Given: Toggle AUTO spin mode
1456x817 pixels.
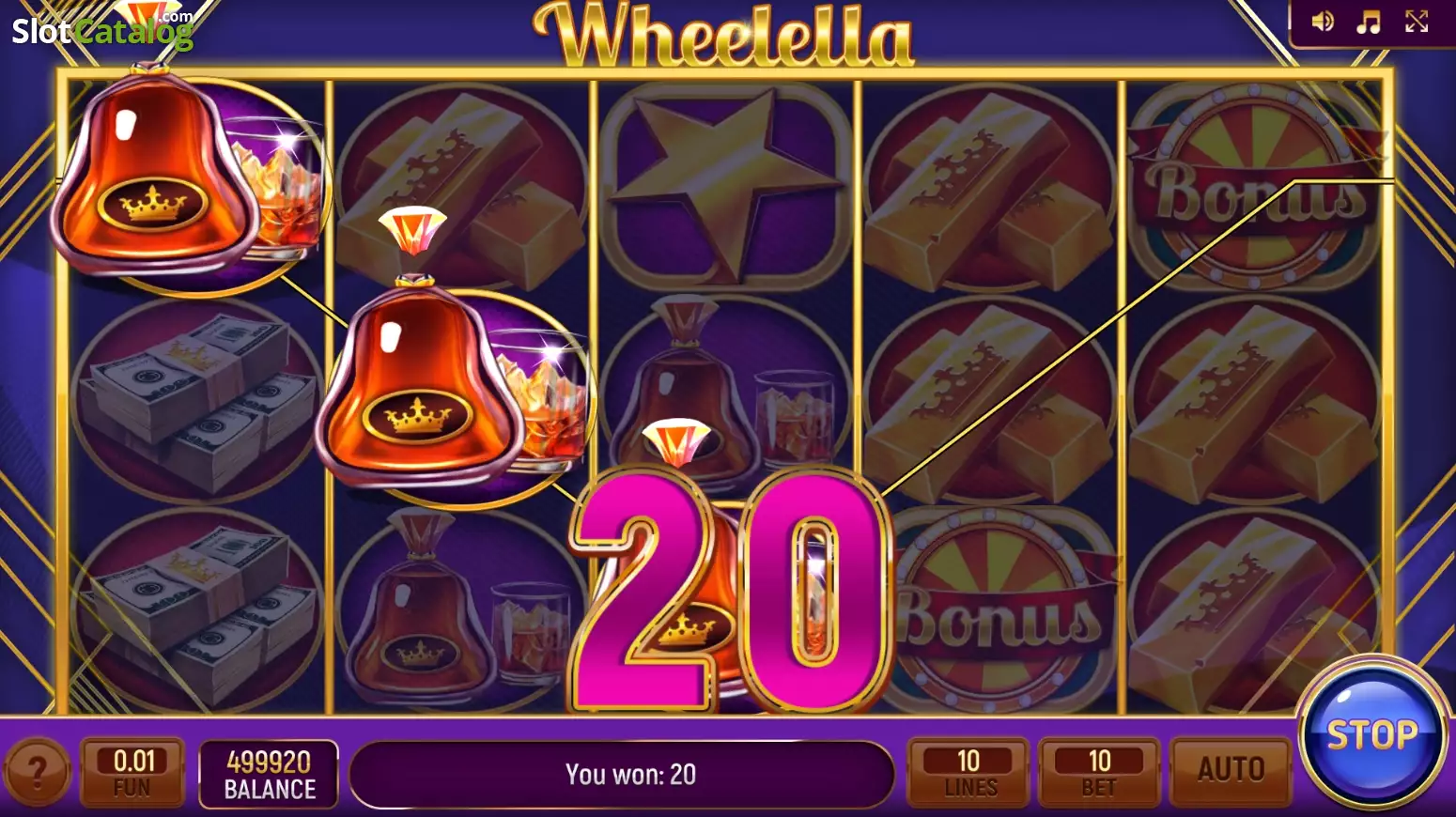Looking at the screenshot, I should (x=1231, y=771).
